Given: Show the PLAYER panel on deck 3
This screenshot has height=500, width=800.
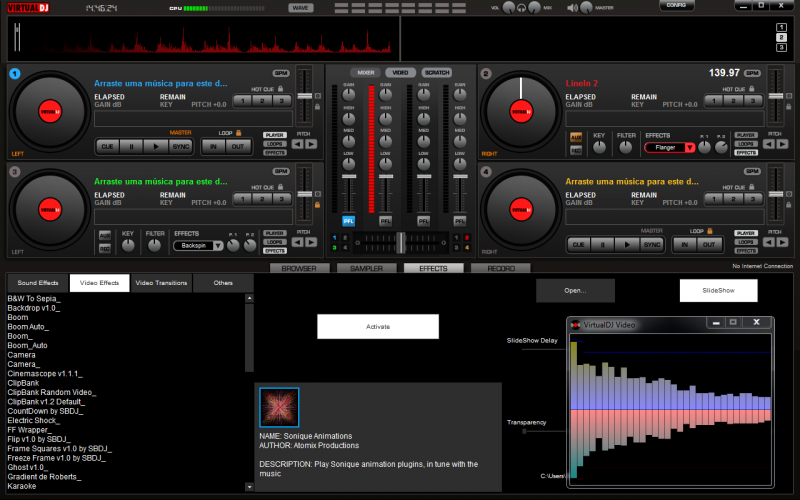Looking at the screenshot, I should coord(275,233).
